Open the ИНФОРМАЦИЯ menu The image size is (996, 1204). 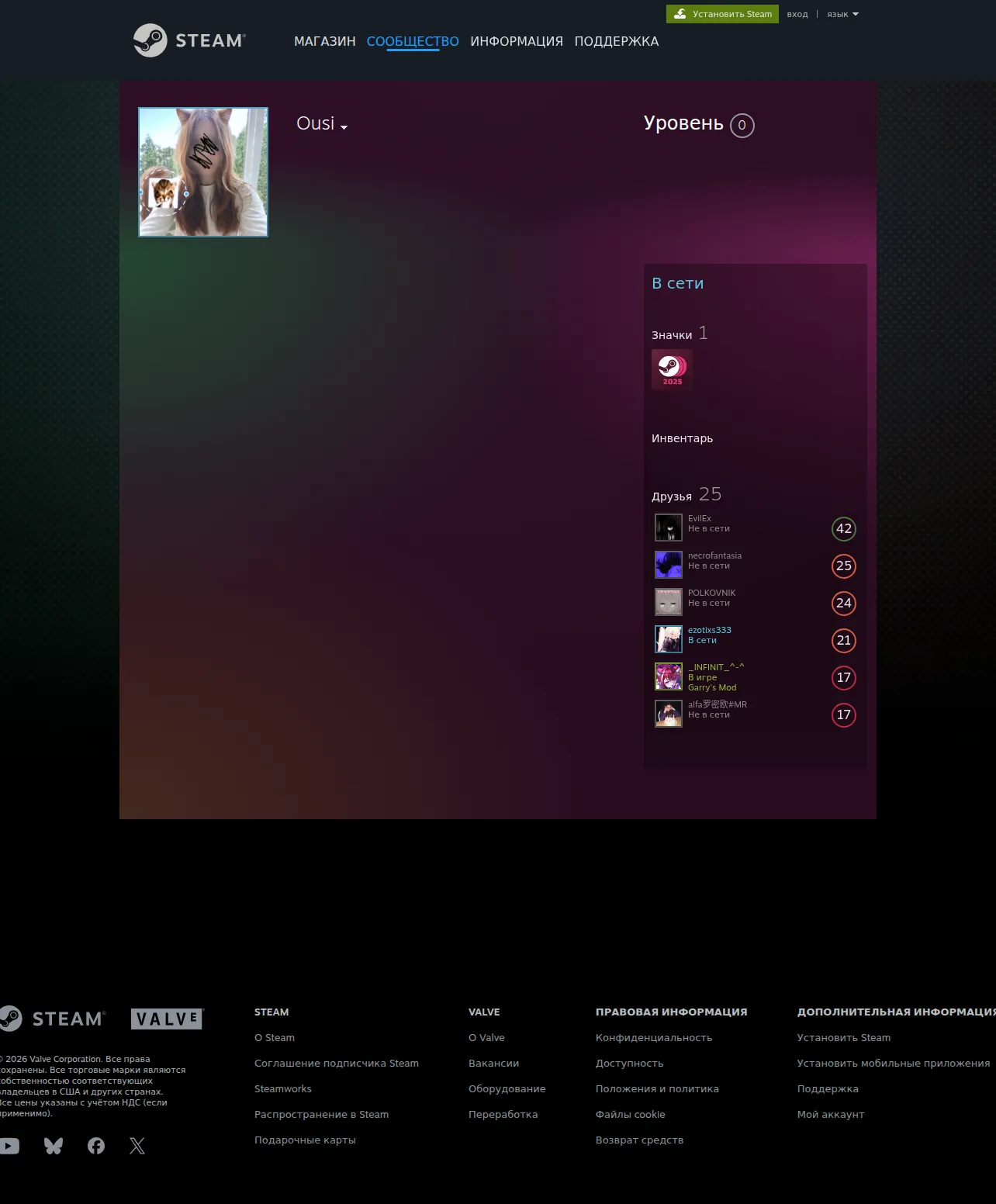pos(517,41)
